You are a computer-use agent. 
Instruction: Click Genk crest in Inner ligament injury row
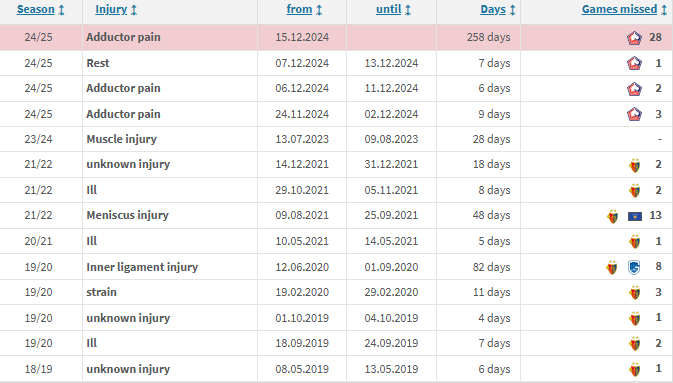(634, 267)
